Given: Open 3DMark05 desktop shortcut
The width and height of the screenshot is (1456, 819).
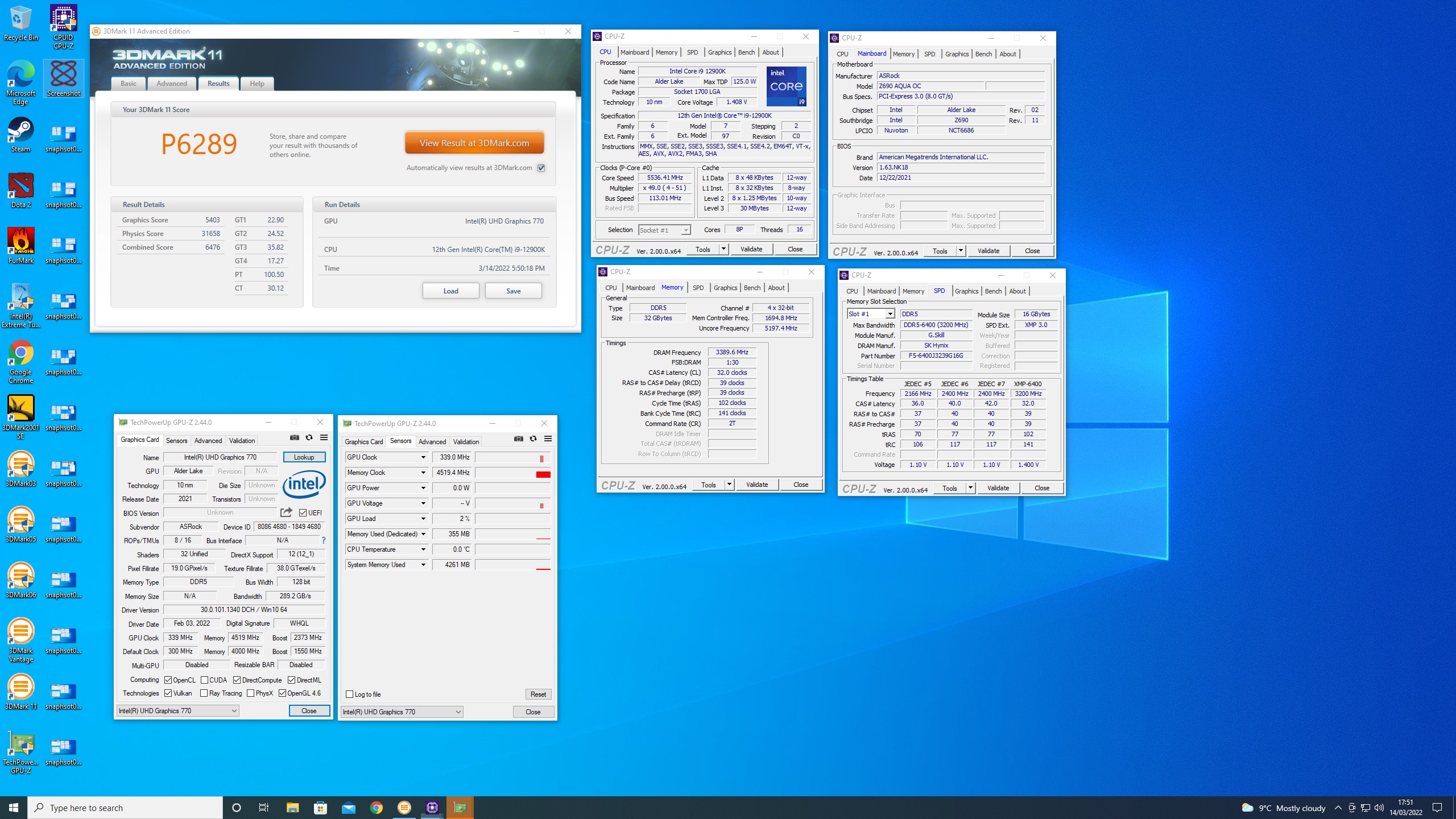Looking at the screenshot, I should (20, 525).
